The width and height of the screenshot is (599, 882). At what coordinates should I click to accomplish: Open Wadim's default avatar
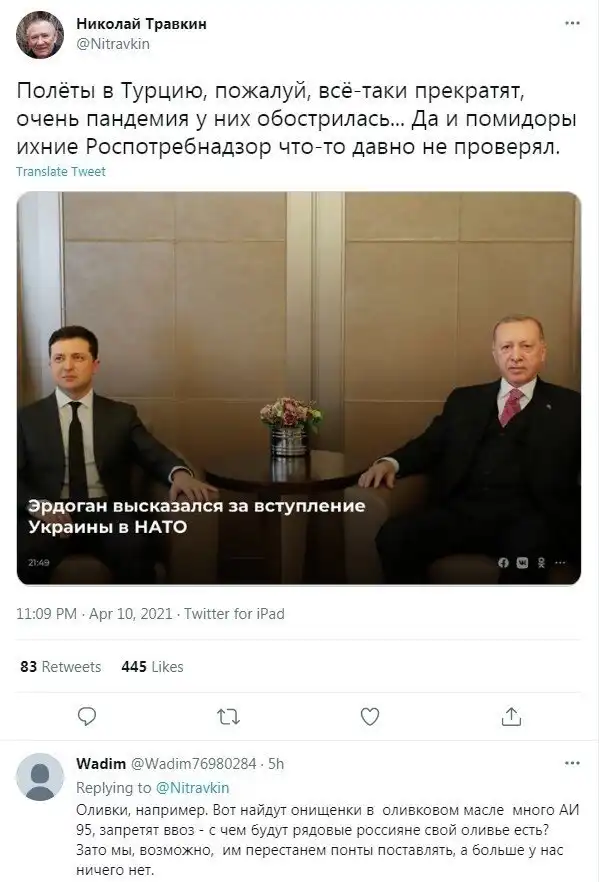[40, 777]
